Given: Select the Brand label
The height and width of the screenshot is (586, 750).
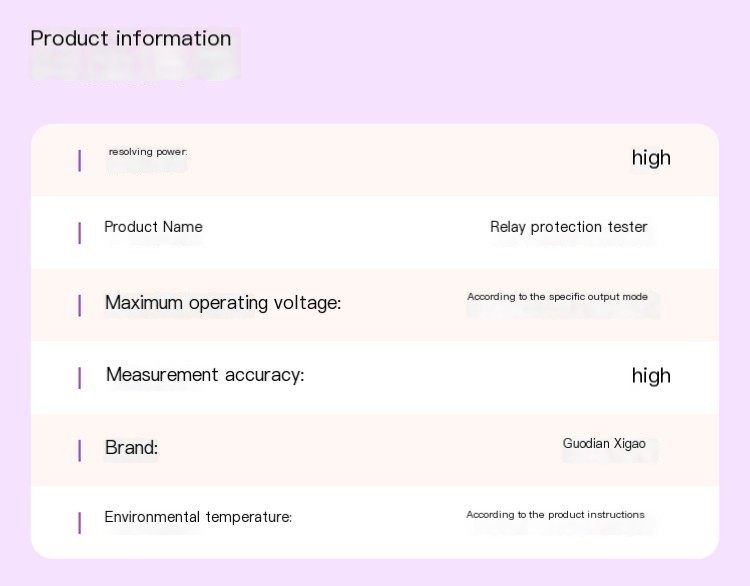Looking at the screenshot, I should click(x=131, y=448).
